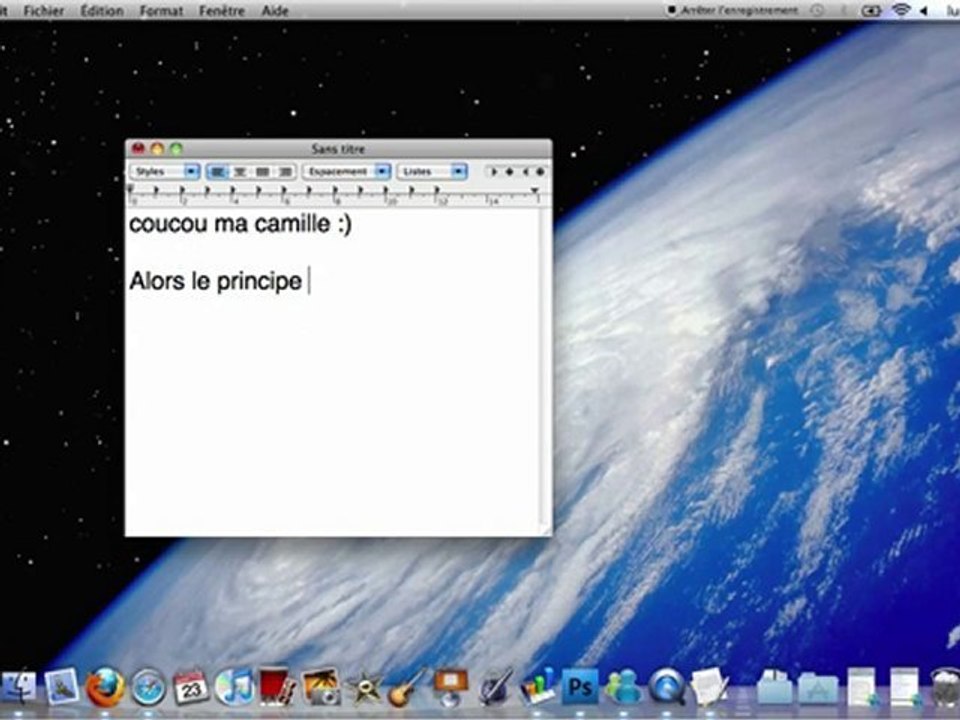Close the Sans titre window
Viewport: 960px width, 720px height.
pyautogui.click(x=138, y=148)
